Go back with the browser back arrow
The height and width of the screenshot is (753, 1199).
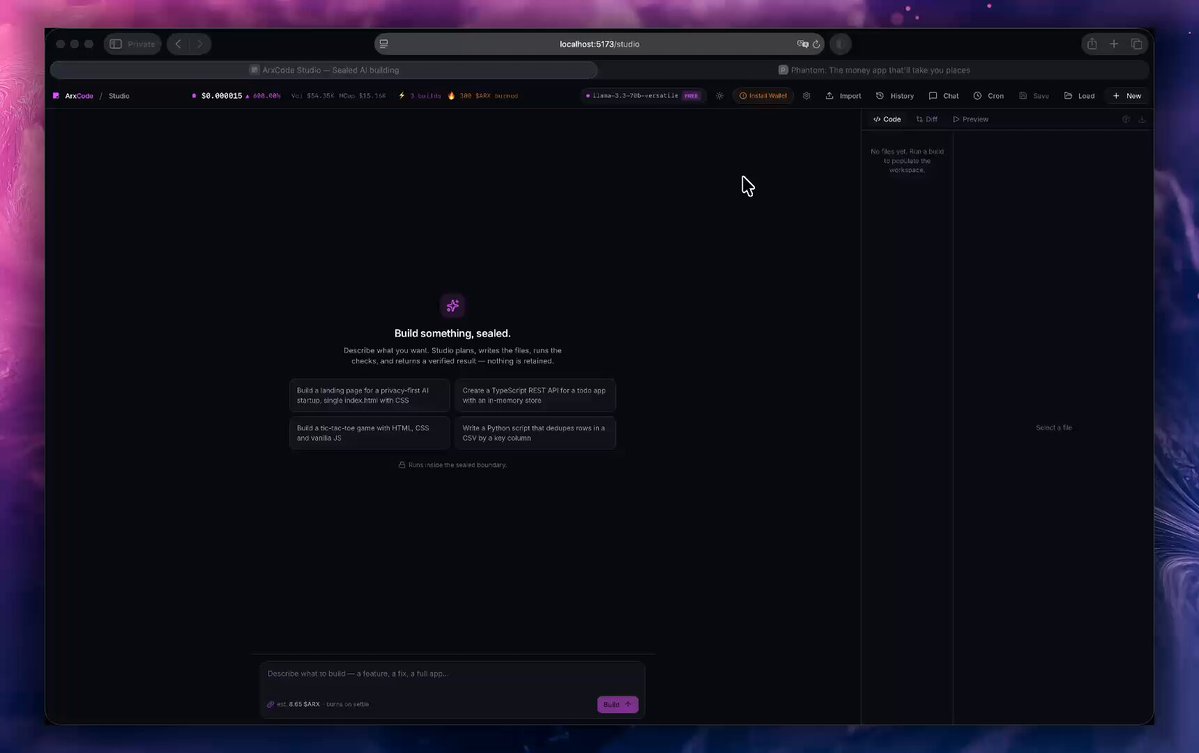click(x=178, y=44)
